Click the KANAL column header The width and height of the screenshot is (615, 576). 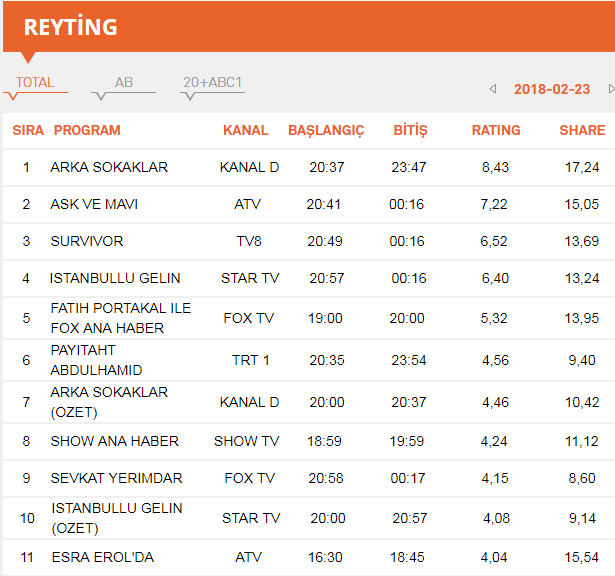(245, 130)
